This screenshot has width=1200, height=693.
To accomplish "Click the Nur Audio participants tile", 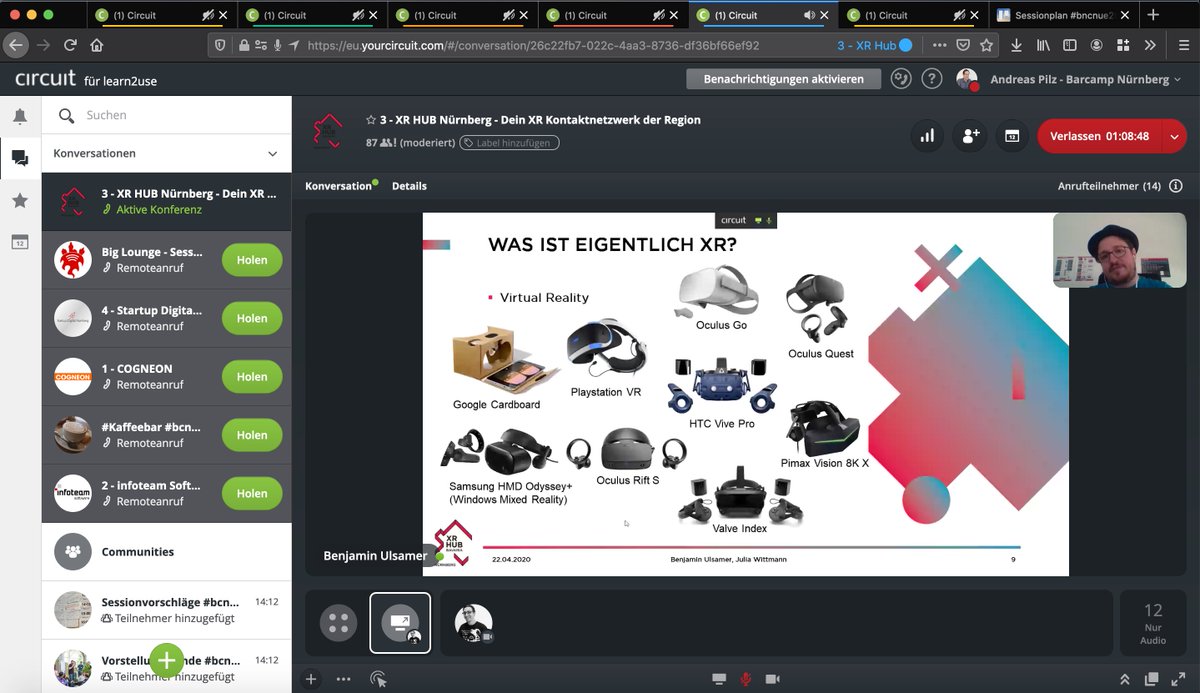I will (1153, 623).
